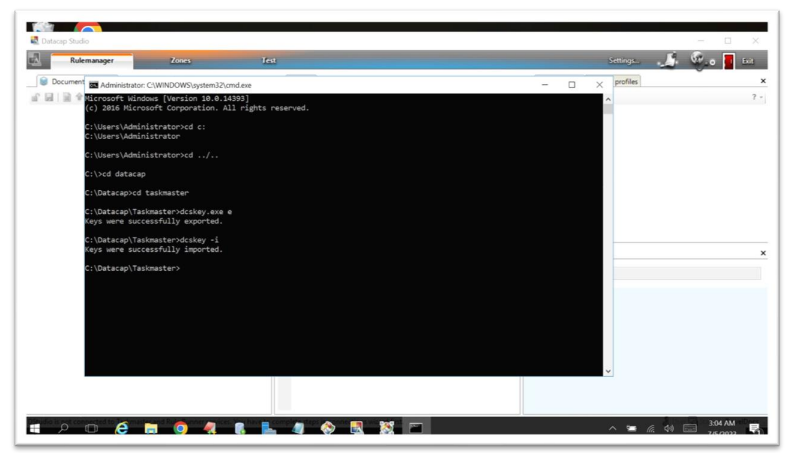Screen dimensions: 790x453
Task: Click the database cylinder taskbar icon
Action: pos(240,428)
